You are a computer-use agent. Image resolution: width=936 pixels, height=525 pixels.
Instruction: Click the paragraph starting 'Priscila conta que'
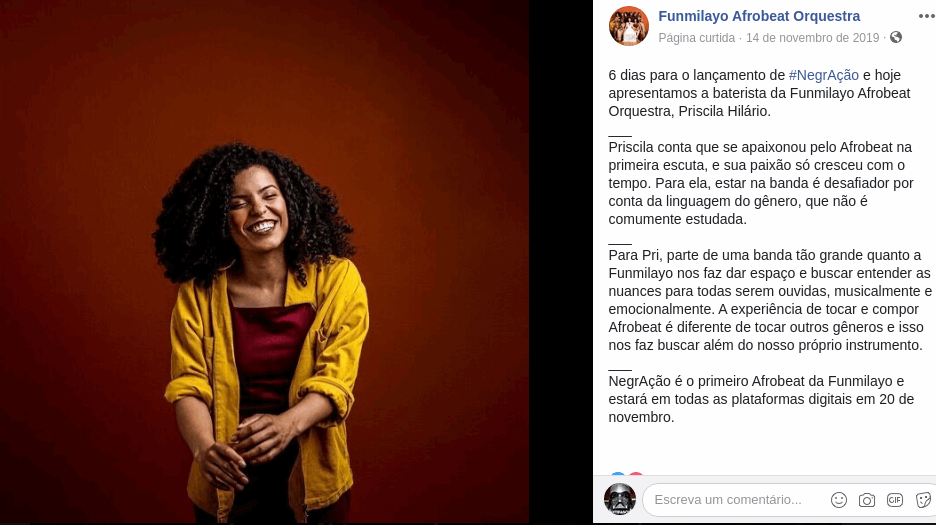[x=761, y=183]
